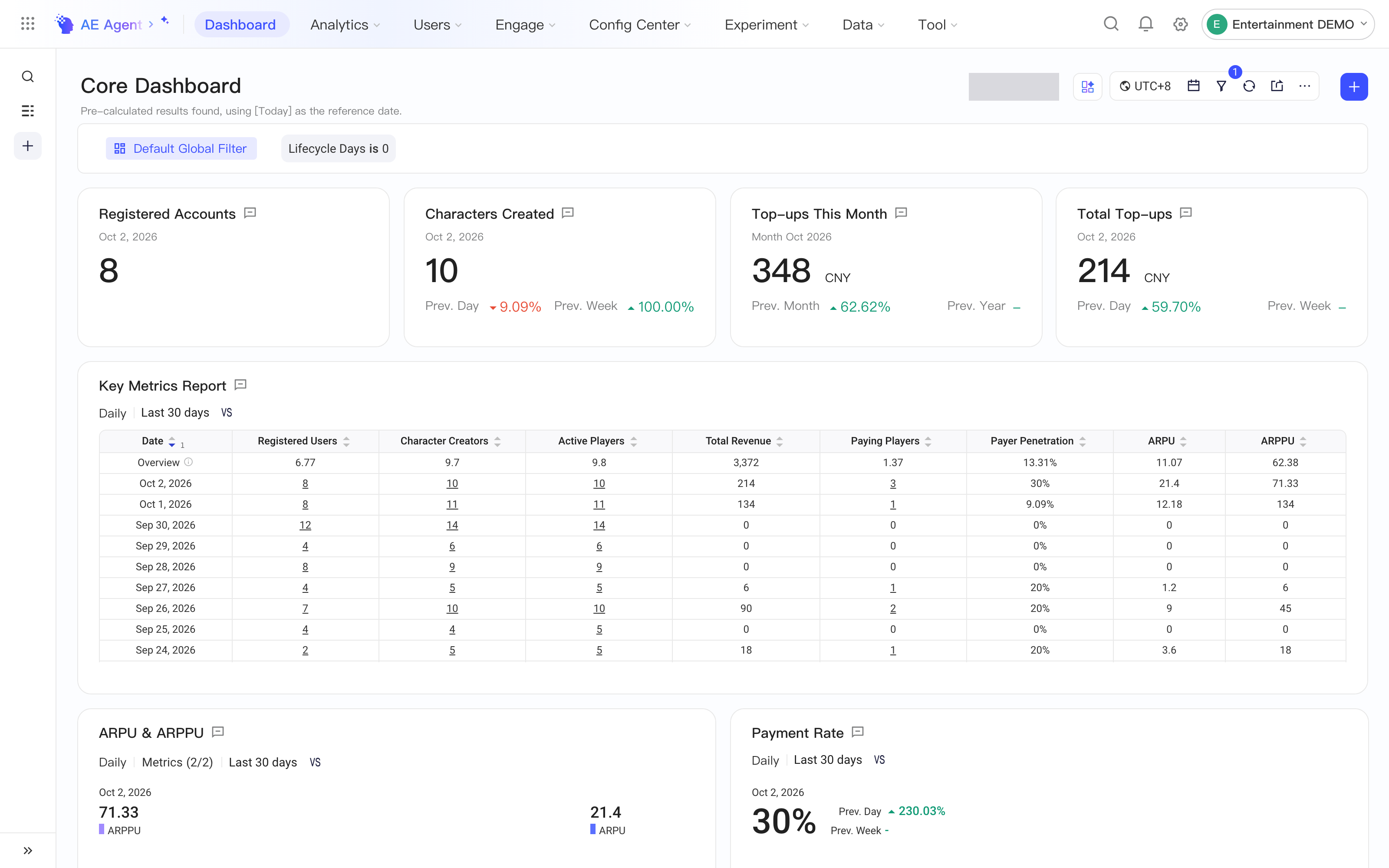Image resolution: width=1389 pixels, height=868 pixels.
Task: Open the comment icon on Registered Accounts
Action: [250, 213]
